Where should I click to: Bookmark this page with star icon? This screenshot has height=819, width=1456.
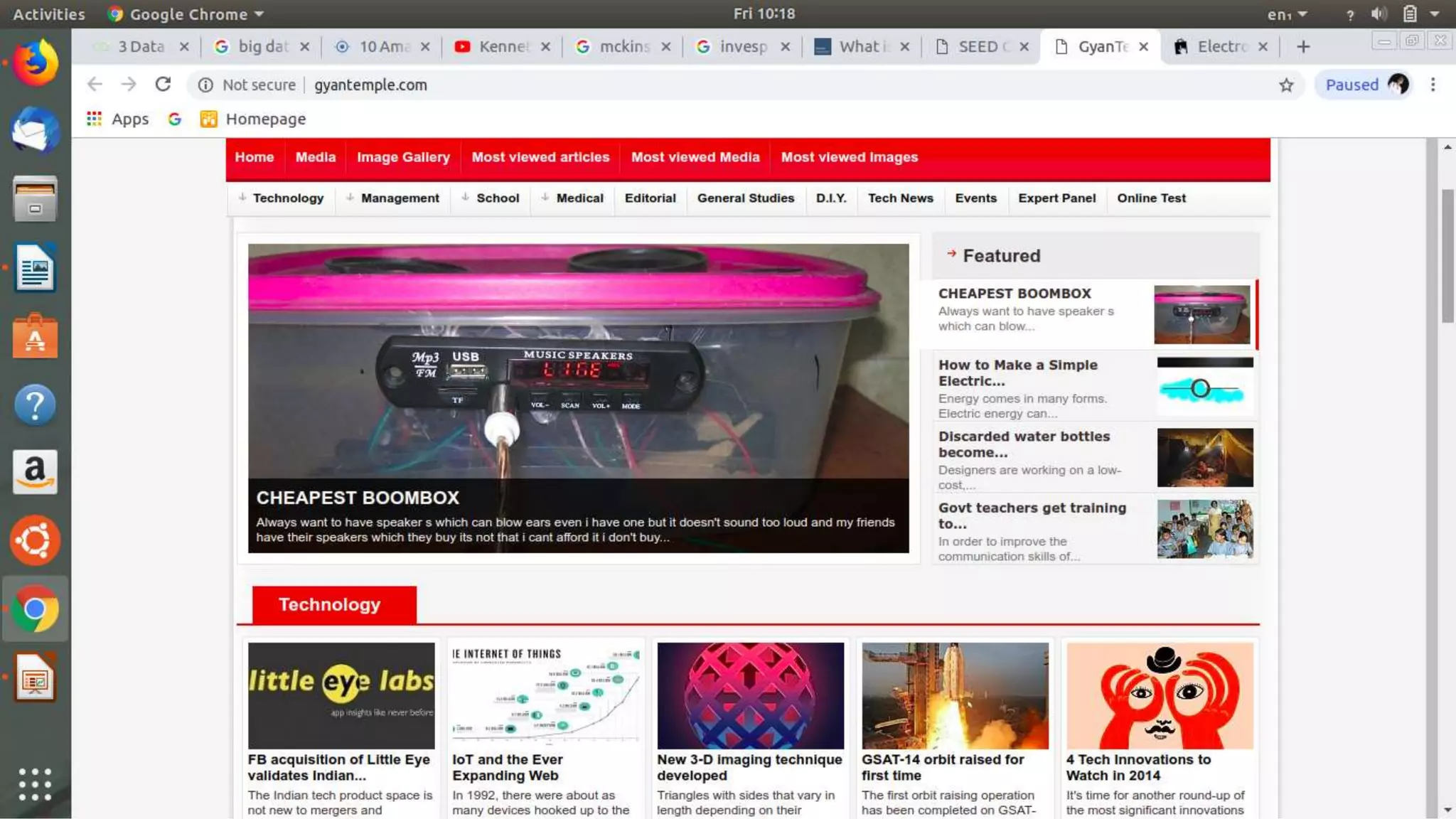tap(1286, 85)
